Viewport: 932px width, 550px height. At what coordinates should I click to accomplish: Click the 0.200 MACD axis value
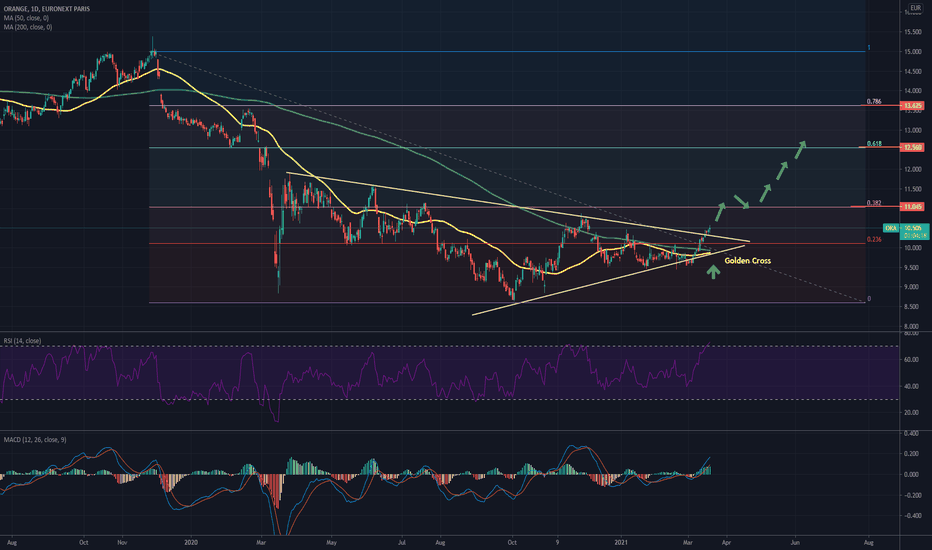[911, 454]
